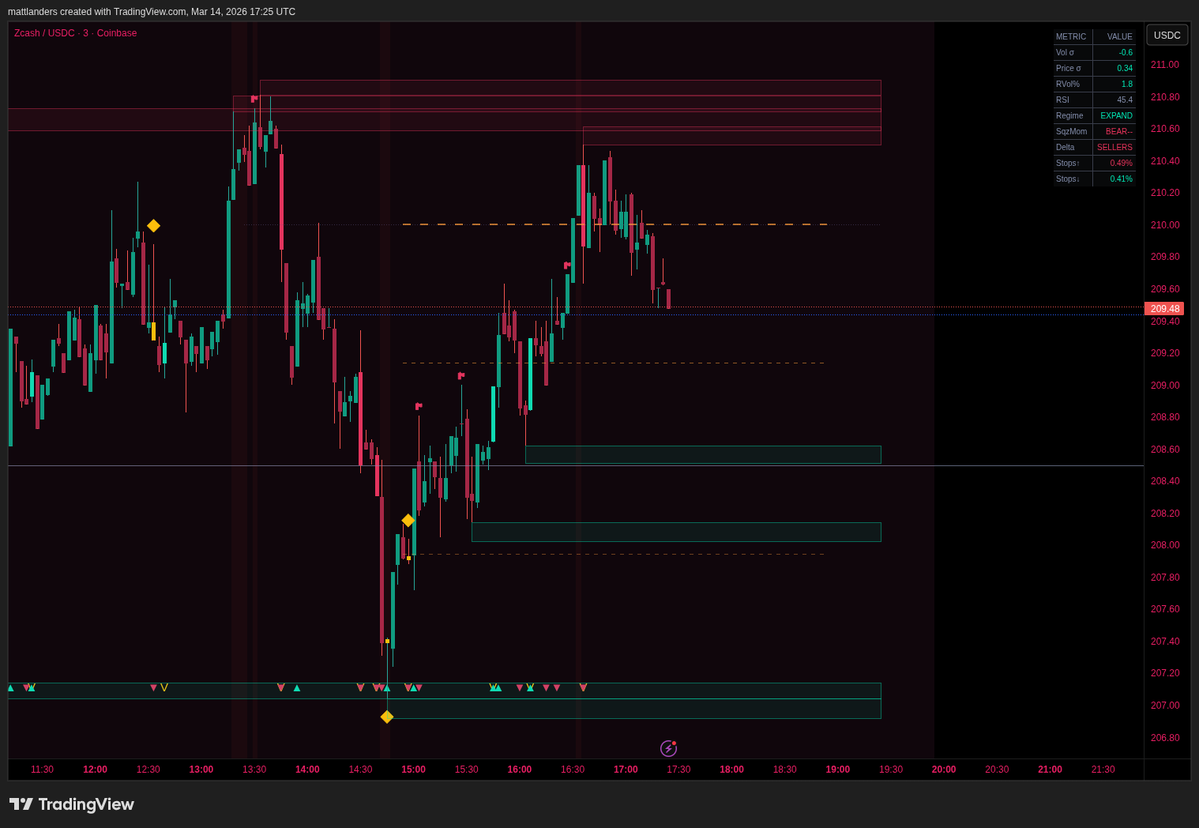1199x828 pixels.
Task: Click the RVol% metric label
Action: pyautogui.click(x=1067, y=84)
